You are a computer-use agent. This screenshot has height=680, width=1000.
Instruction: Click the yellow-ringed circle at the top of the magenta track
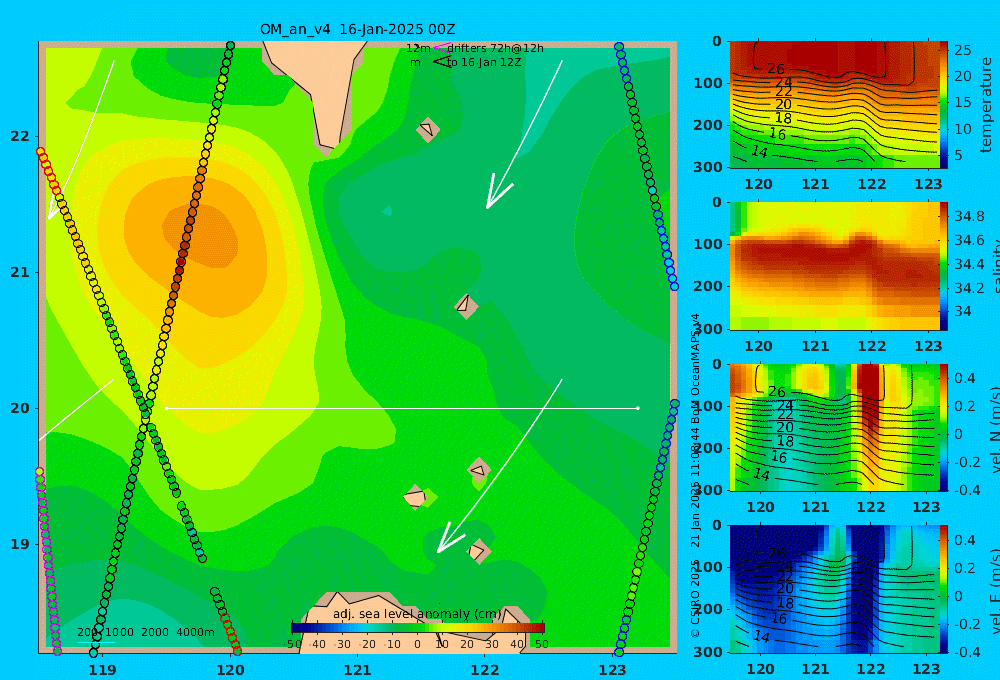[x=40, y=472]
